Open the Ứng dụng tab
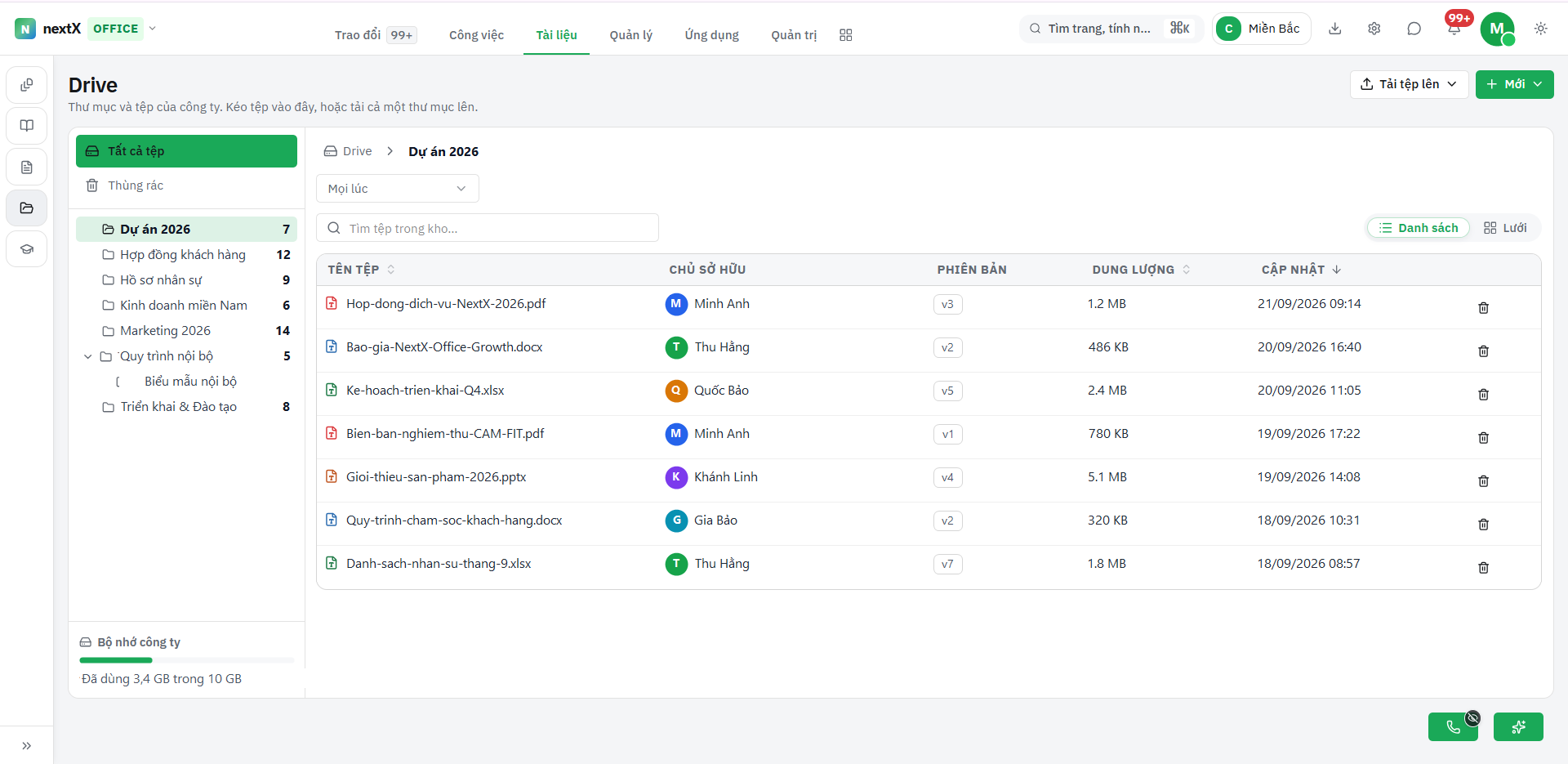The image size is (1568, 764). coord(711,35)
